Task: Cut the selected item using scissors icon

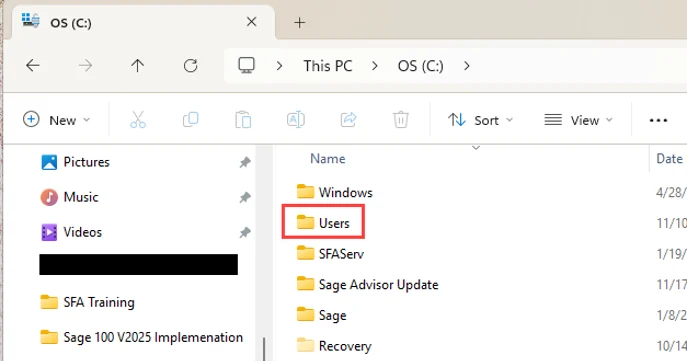Action: click(138, 120)
